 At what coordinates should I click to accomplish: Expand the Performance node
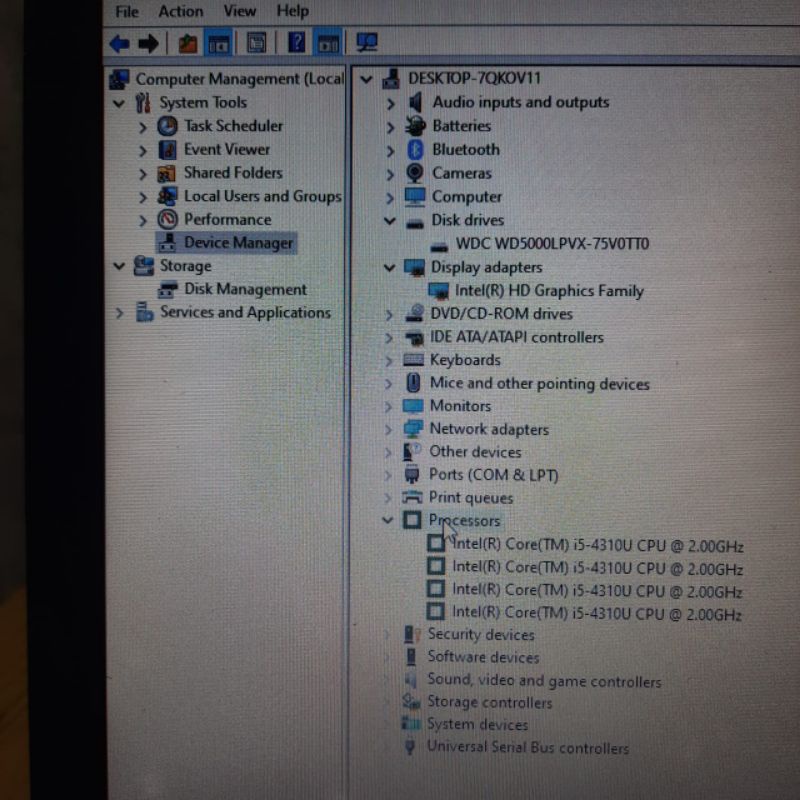coord(143,220)
